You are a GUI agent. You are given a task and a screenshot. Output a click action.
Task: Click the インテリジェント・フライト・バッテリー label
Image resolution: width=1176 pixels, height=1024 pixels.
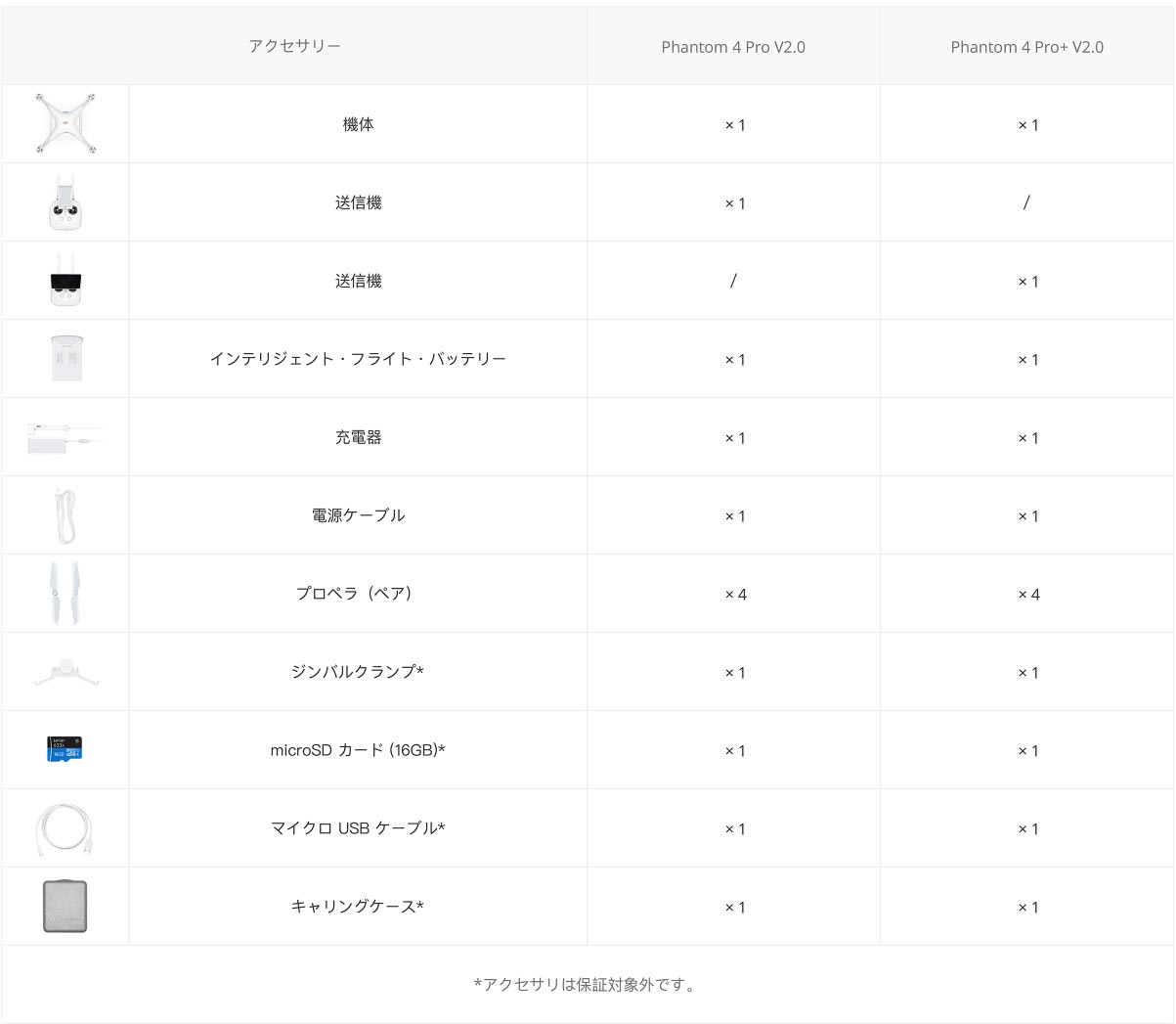[358, 359]
